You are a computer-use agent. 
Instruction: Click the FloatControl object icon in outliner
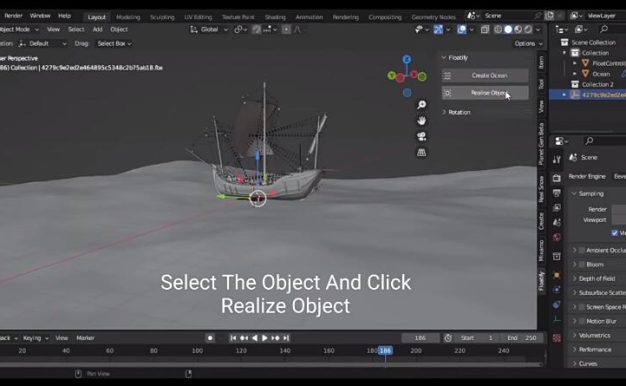coord(585,63)
